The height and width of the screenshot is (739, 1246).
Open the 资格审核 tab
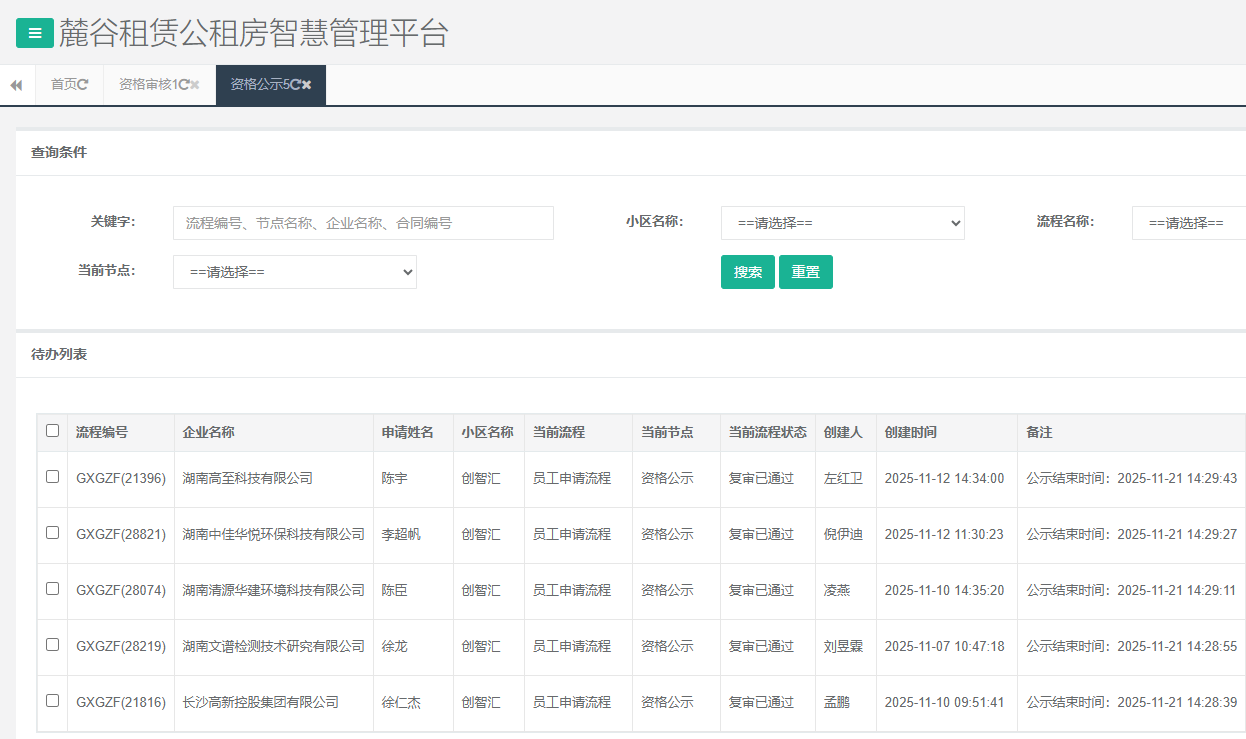147,85
